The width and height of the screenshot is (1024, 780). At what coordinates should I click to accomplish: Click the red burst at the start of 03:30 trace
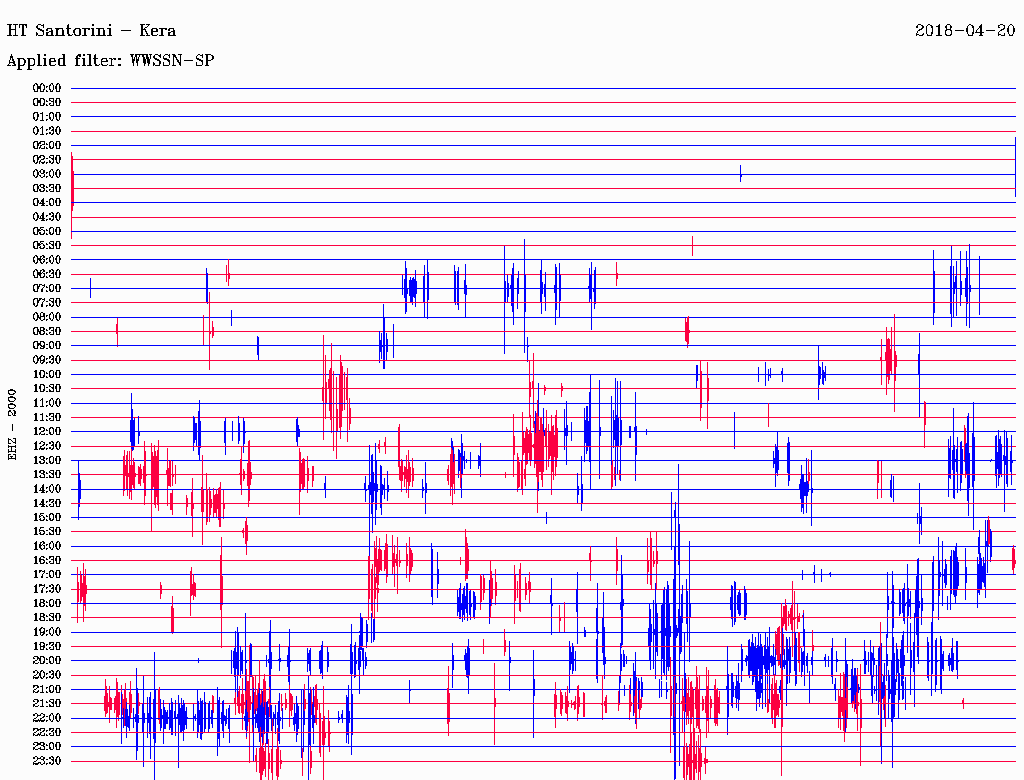click(x=73, y=186)
